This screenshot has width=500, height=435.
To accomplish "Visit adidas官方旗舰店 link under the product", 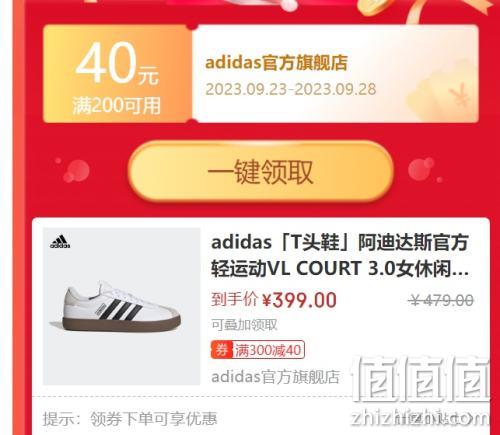I will tap(275, 377).
